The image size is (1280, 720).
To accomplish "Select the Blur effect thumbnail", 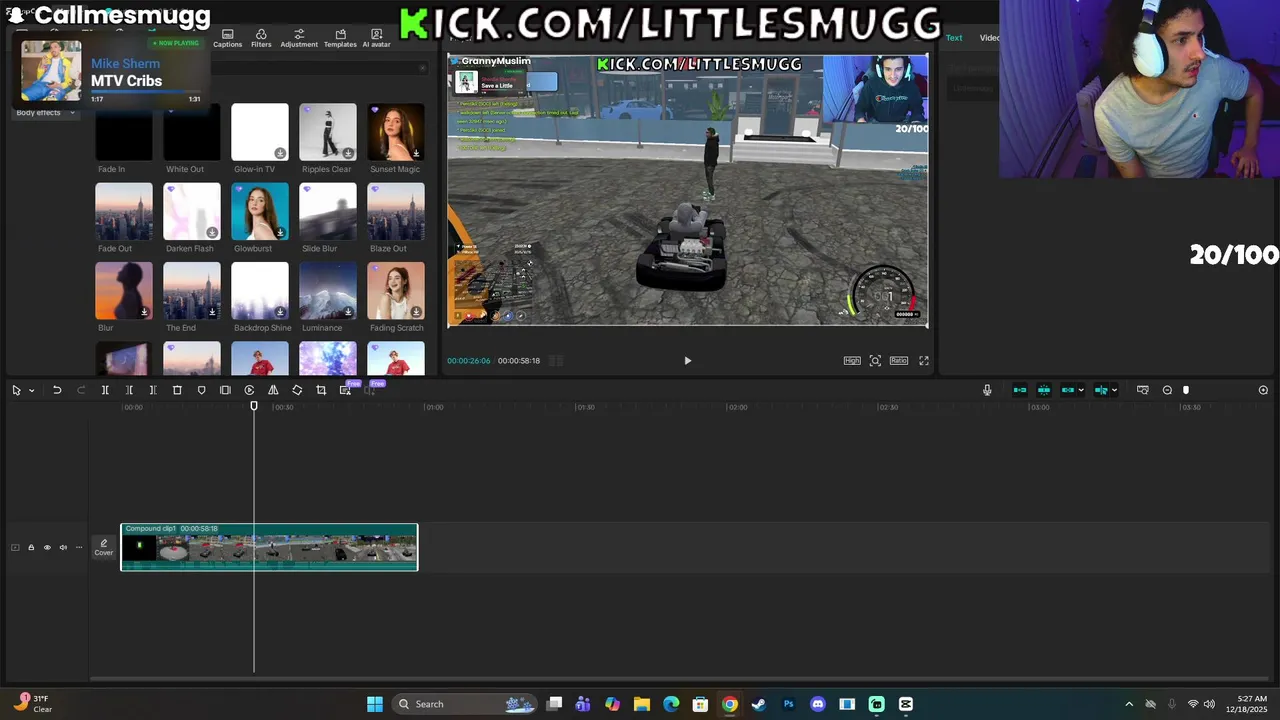I will click(124, 291).
